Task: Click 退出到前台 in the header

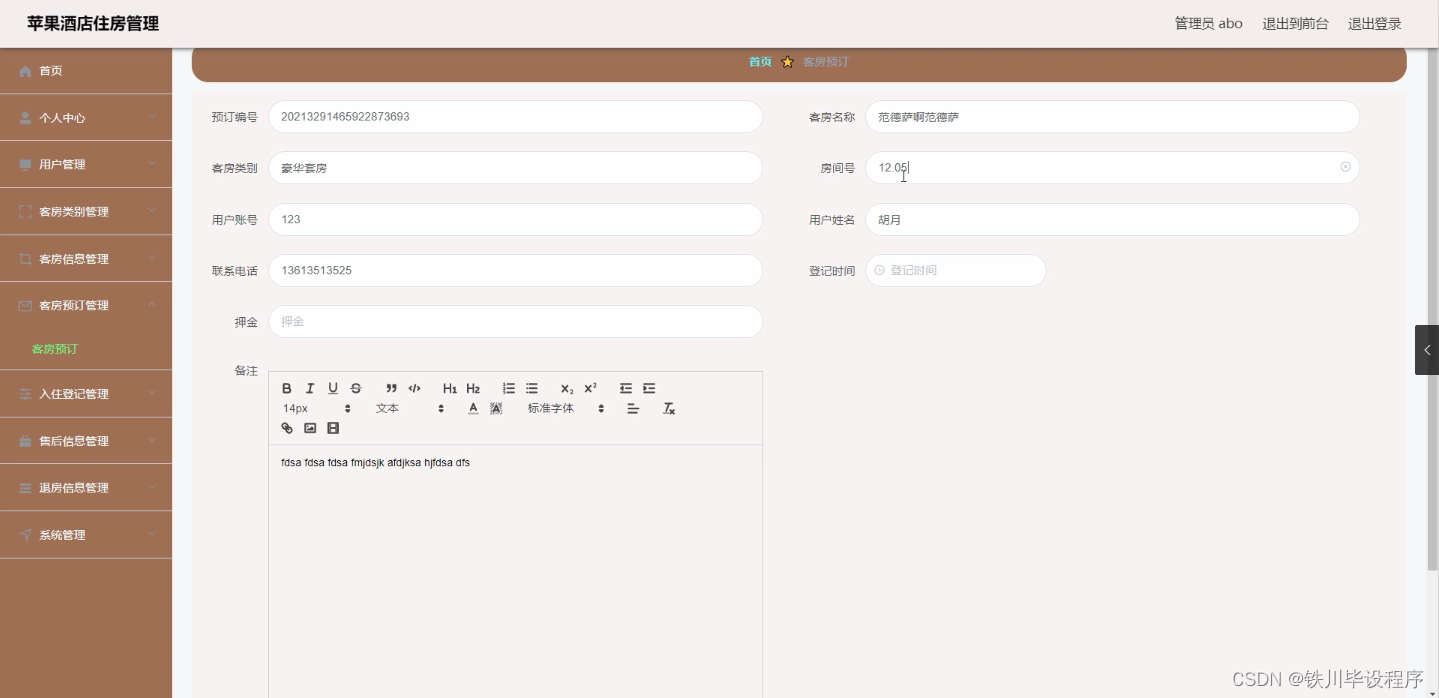Action: tap(1295, 24)
